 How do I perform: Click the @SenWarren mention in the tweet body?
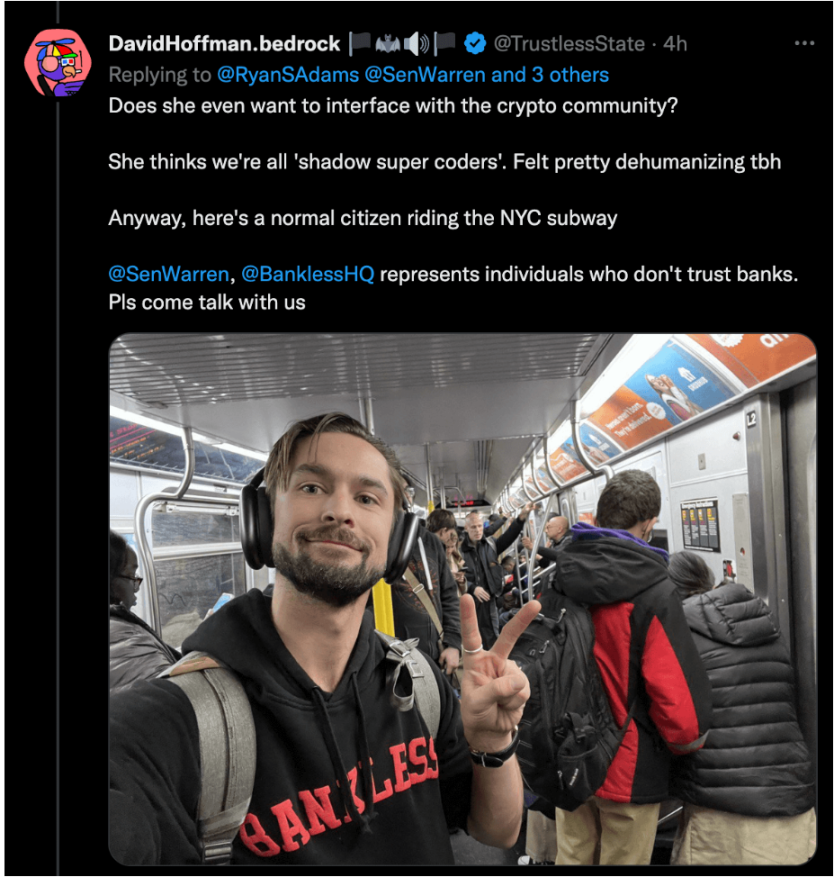169,273
